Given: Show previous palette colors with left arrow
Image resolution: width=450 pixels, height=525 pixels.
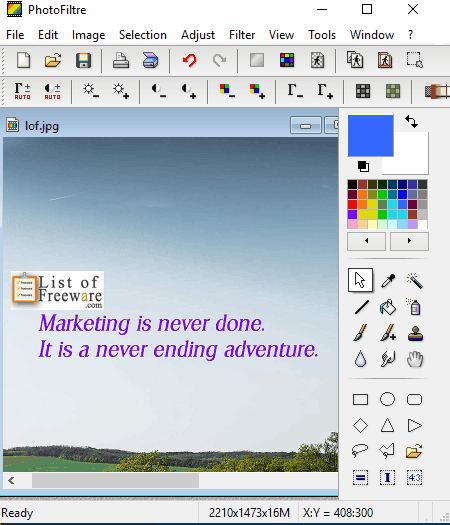Looking at the screenshot, I should click(367, 241).
